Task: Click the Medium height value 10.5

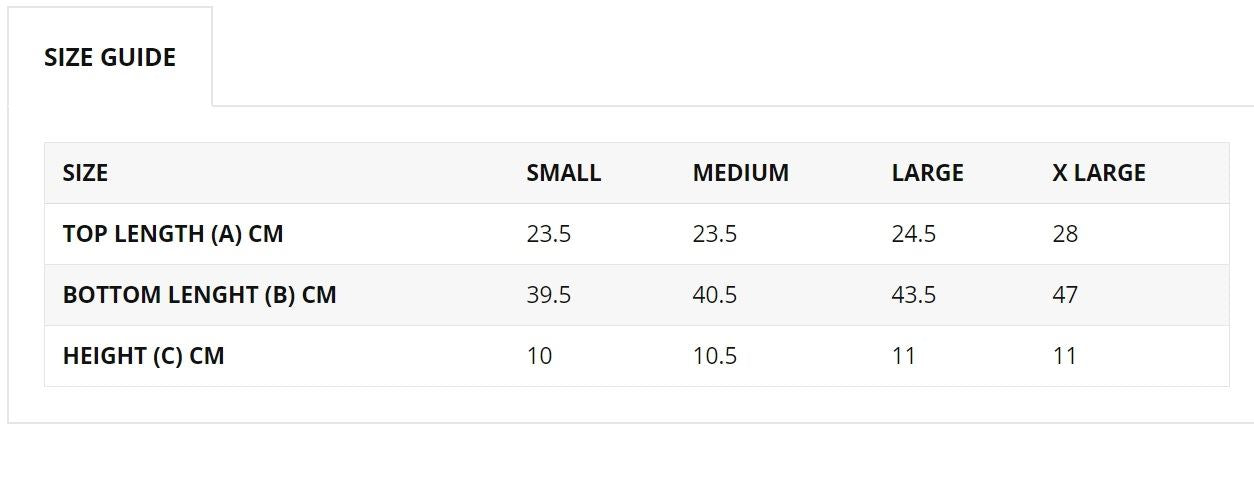Action: pyautogui.click(x=715, y=356)
